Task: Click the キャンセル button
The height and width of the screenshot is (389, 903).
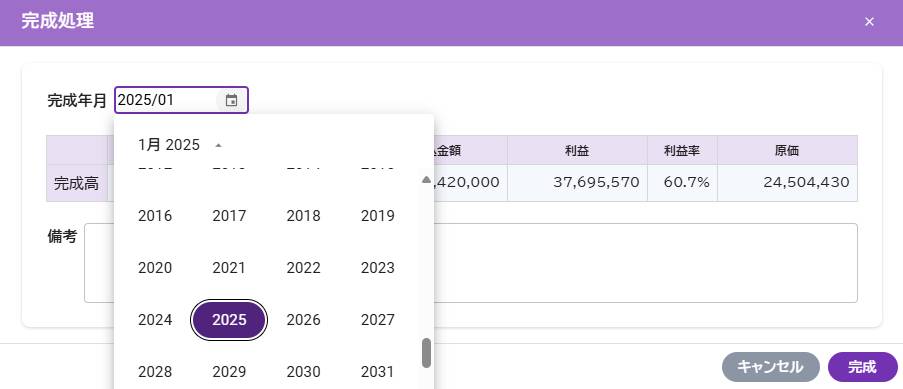Action: [x=771, y=367]
